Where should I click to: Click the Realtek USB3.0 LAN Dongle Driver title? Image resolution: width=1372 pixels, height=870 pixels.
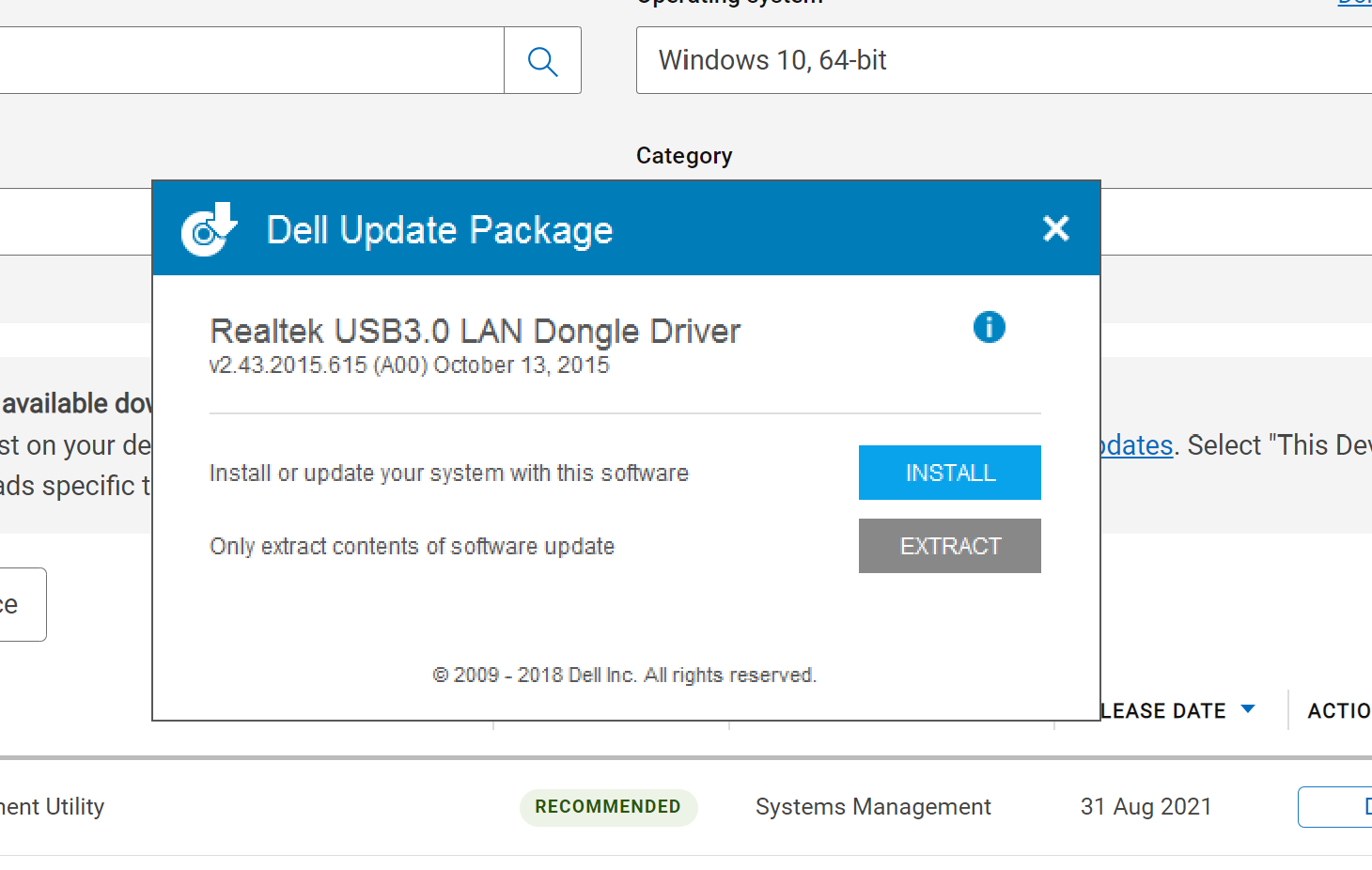[x=476, y=331]
